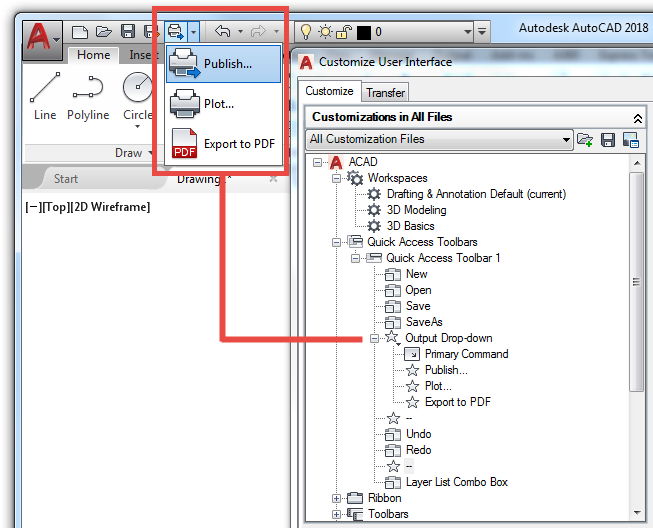653x528 pixels.
Task: Close the Drawing file tab
Action: [273, 179]
